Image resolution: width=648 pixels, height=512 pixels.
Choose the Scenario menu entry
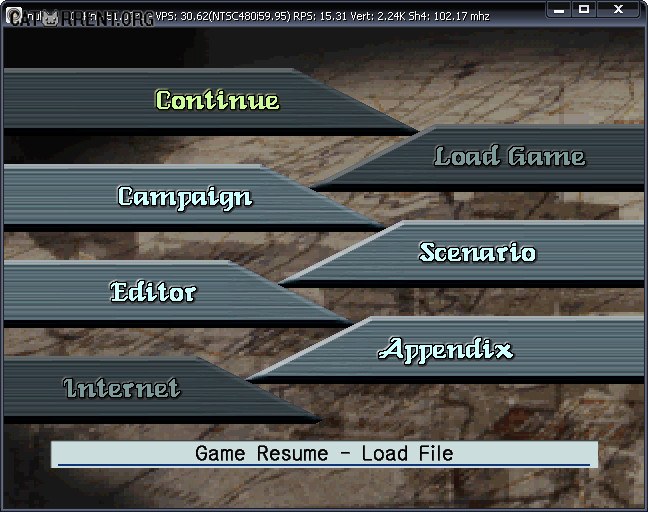click(x=478, y=252)
